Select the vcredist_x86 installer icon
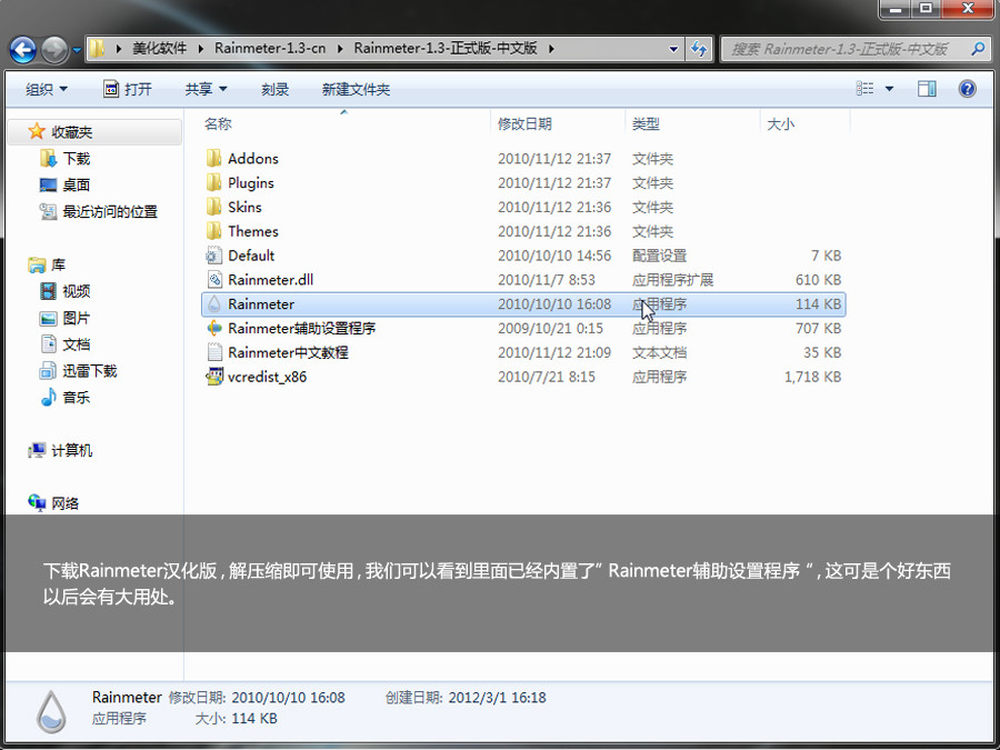This screenshot has width=1000, height=750. tap(213, 377)
